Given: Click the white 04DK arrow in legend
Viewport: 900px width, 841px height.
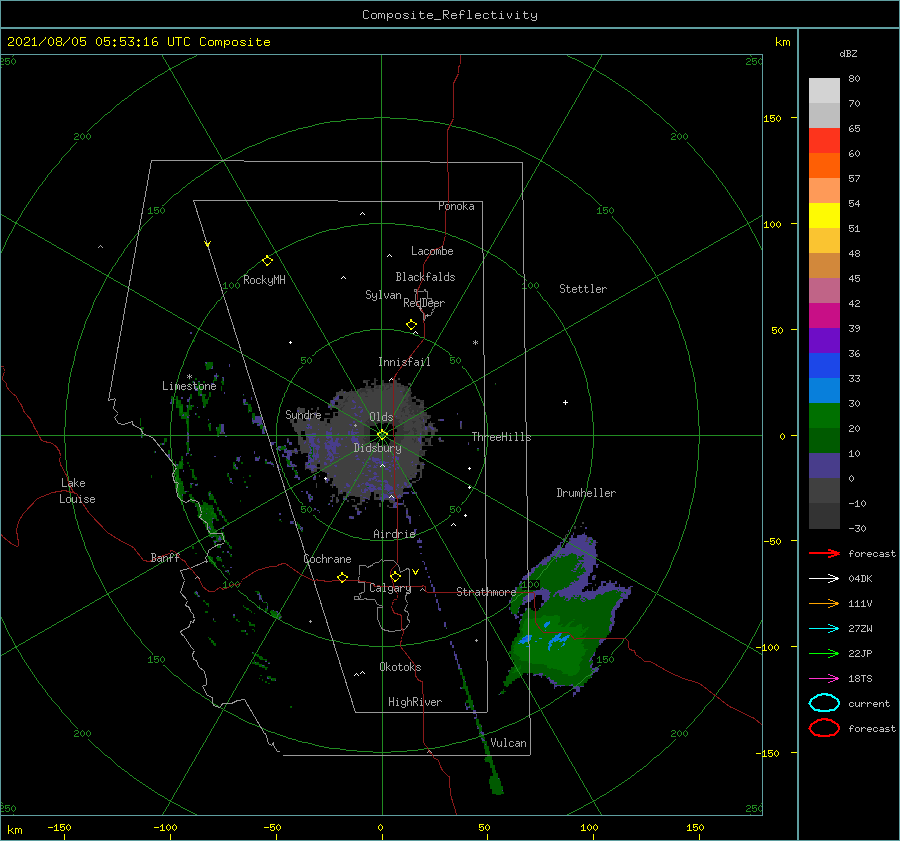Looking at the screenshot, I should point(824,578).
